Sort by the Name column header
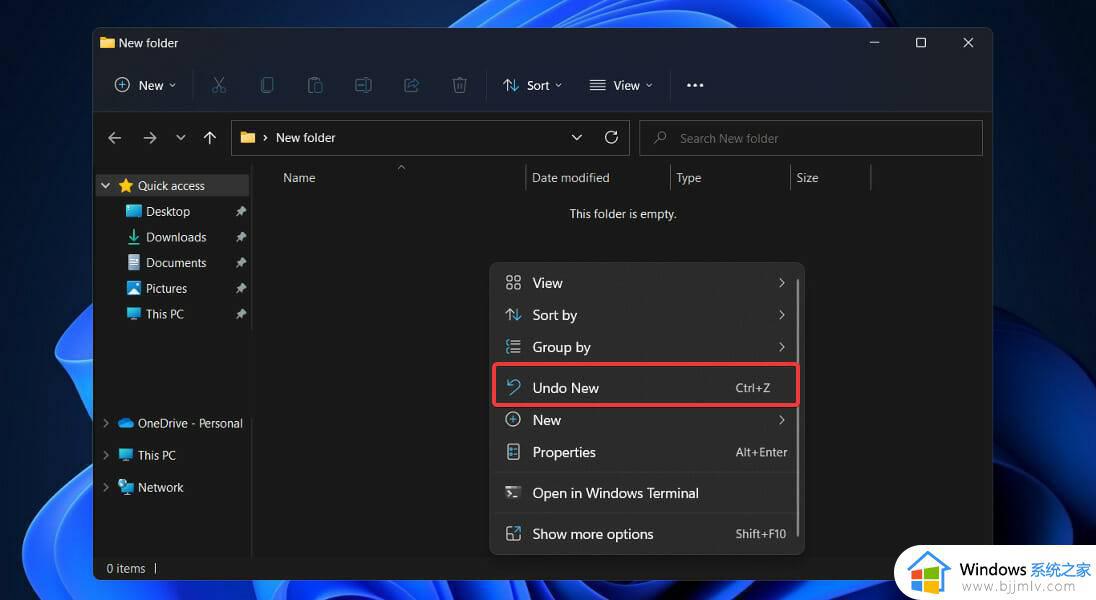This screenshot has width=1096, height=600. [x=299, y=178]
